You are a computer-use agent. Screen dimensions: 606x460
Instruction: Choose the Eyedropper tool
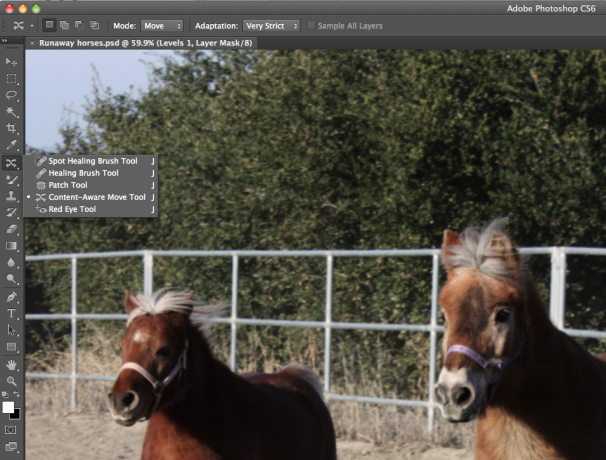12,145
